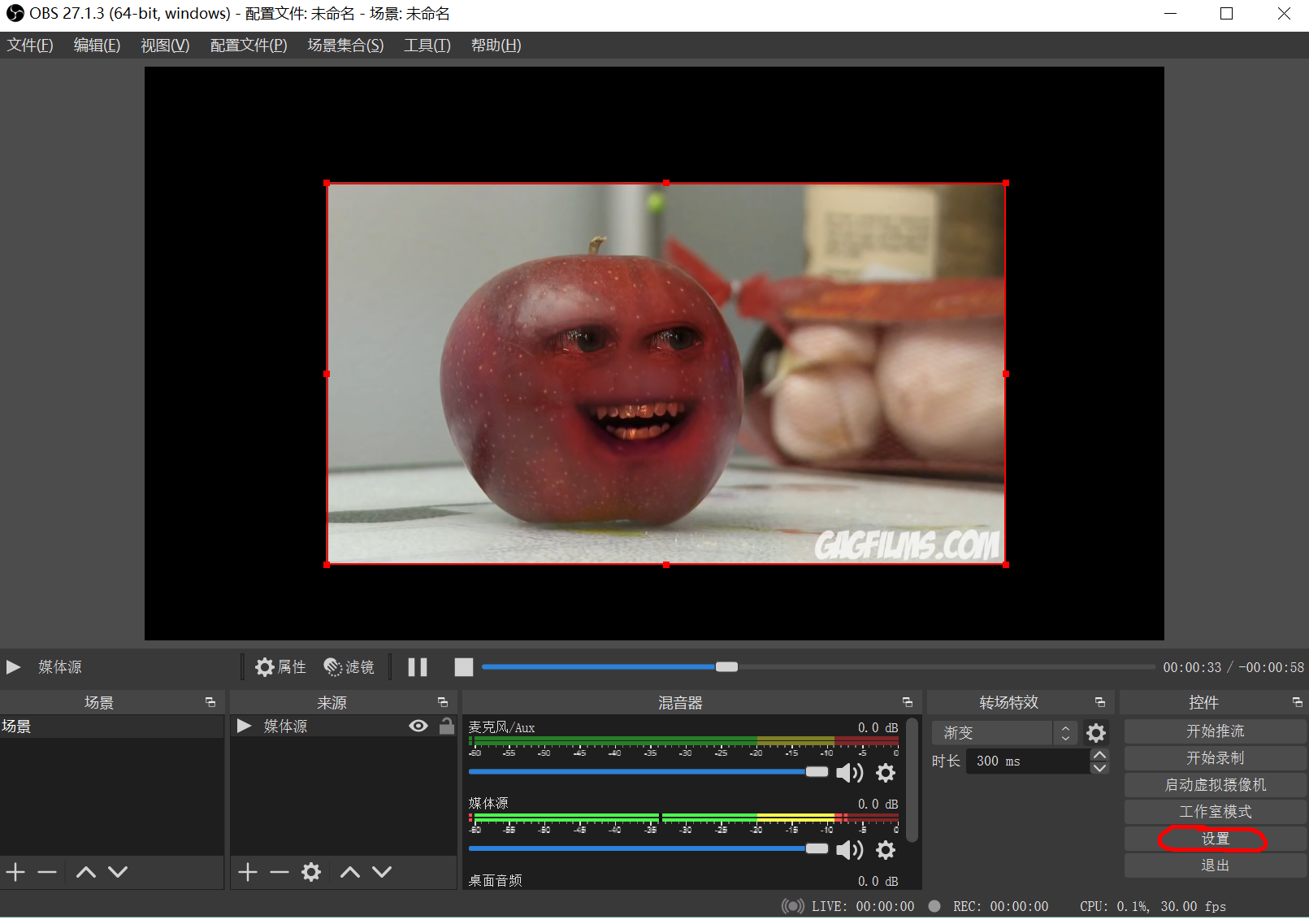Adjust 麦克风/Aux volume slider

click(x=648, y=772)
